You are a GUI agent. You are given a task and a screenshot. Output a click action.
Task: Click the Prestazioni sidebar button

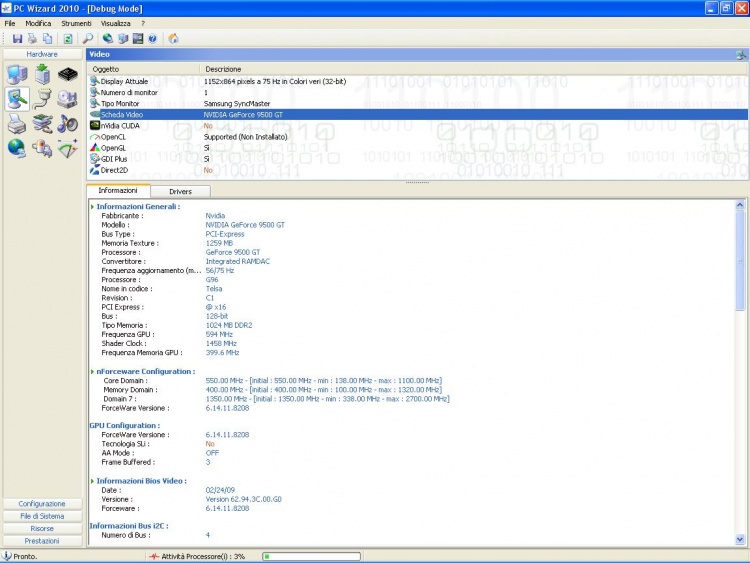[x=42, y=540]
